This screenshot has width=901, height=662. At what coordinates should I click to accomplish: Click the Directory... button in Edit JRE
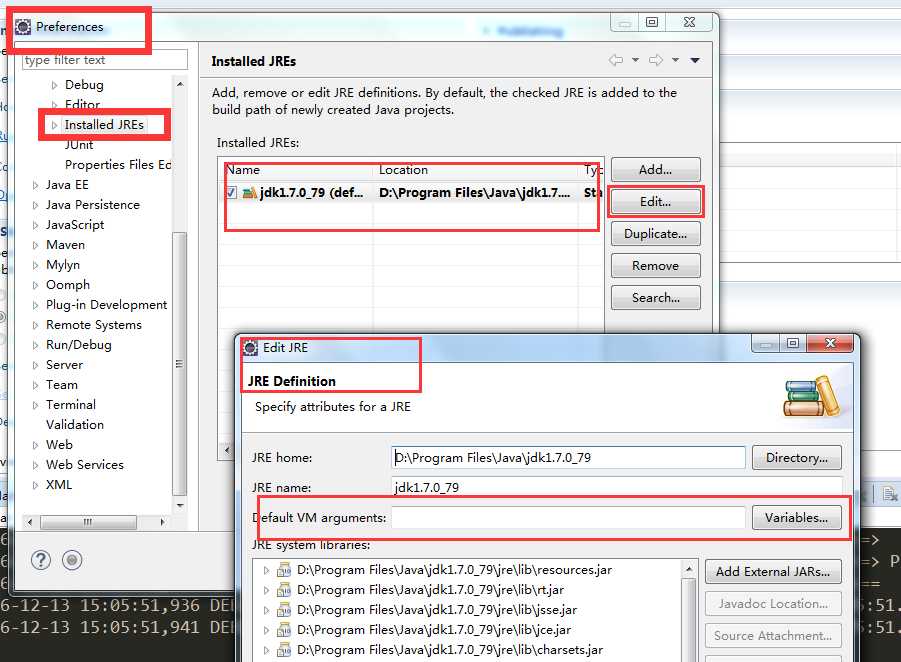click(x=796, y=457)
